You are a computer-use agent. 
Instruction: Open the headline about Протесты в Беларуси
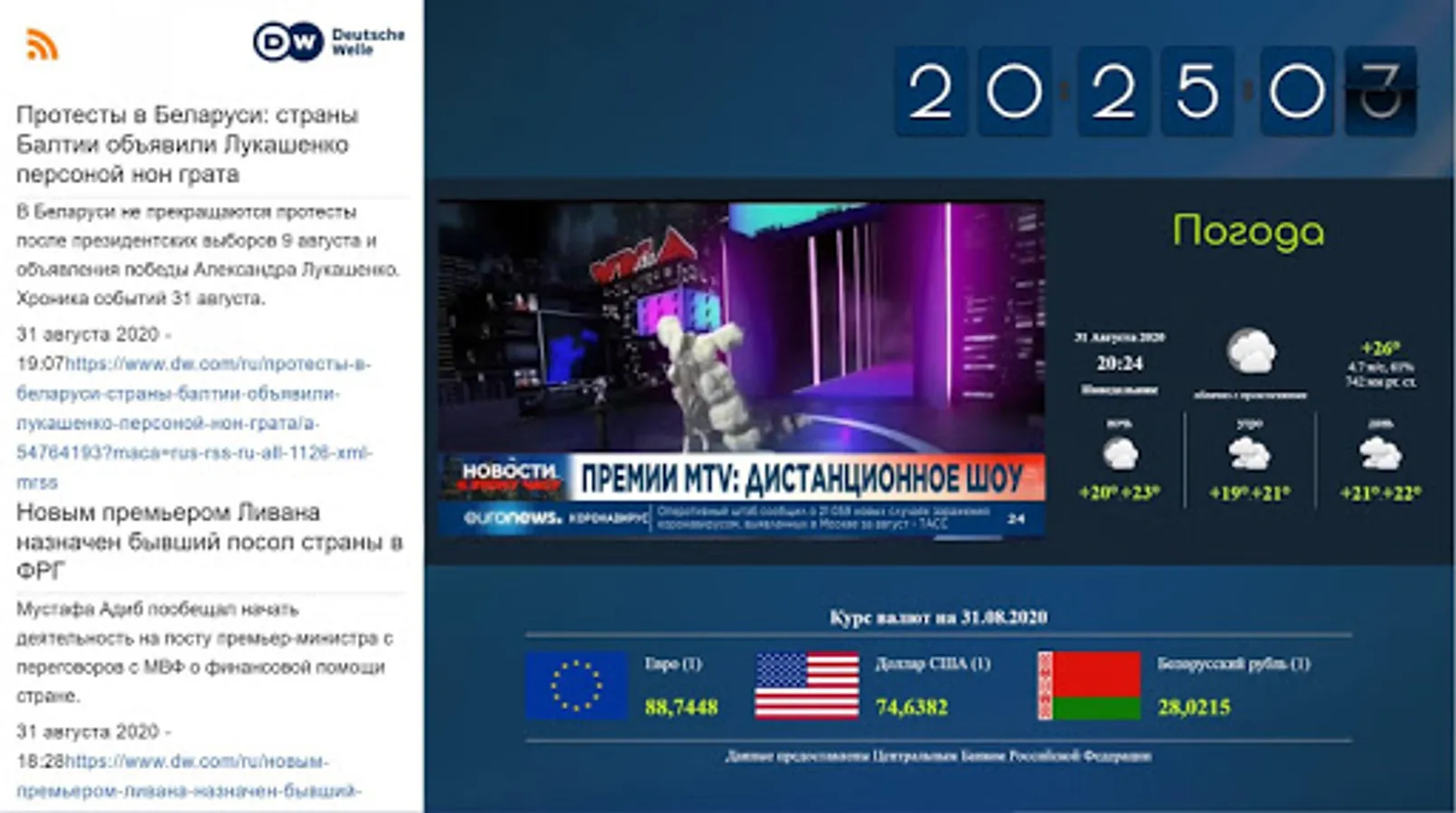pos(188,145)
